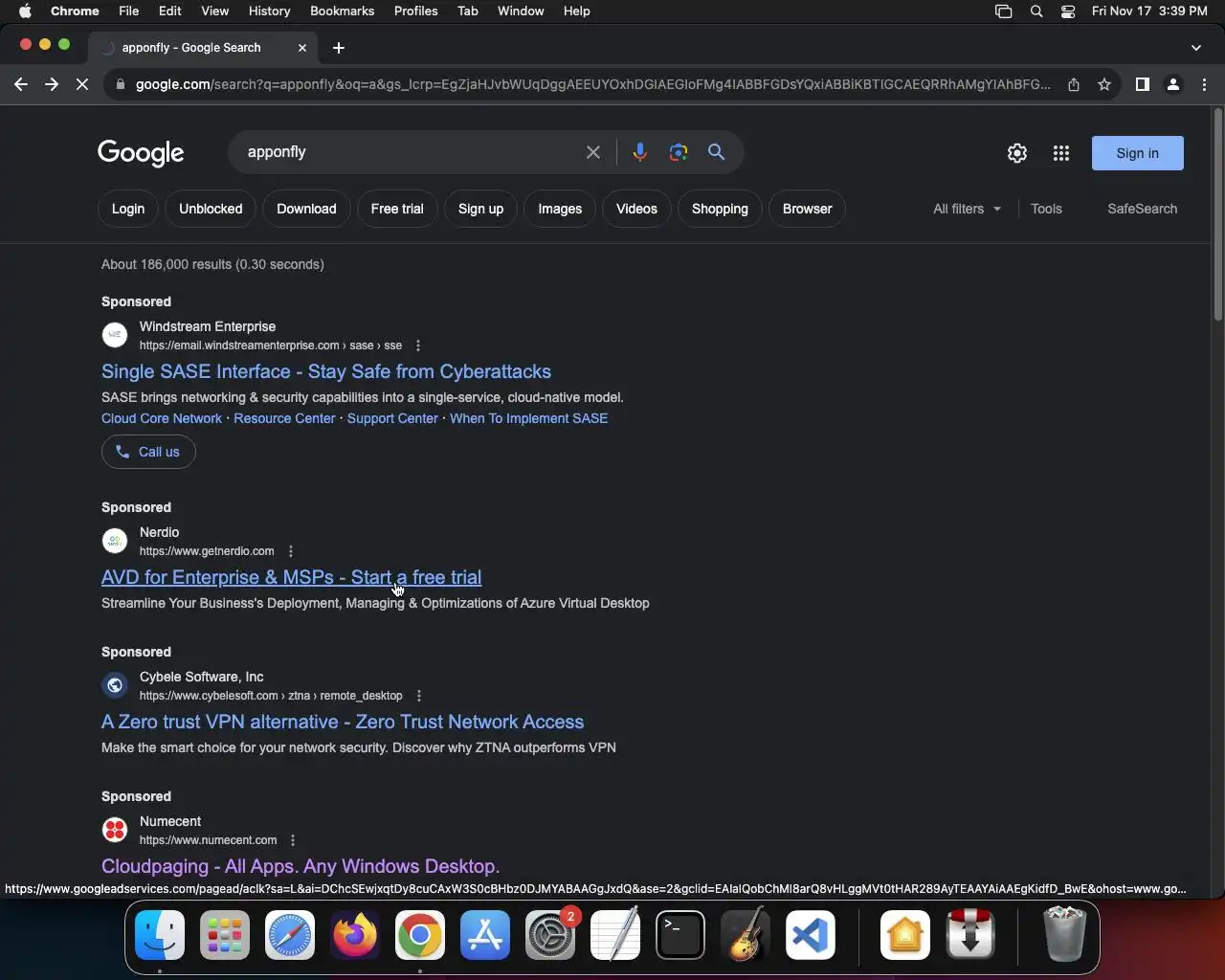The width and height of the screenshot is (1225, 980).
Task: Share this page icon in address bar
Action: tap(1074, 84)
